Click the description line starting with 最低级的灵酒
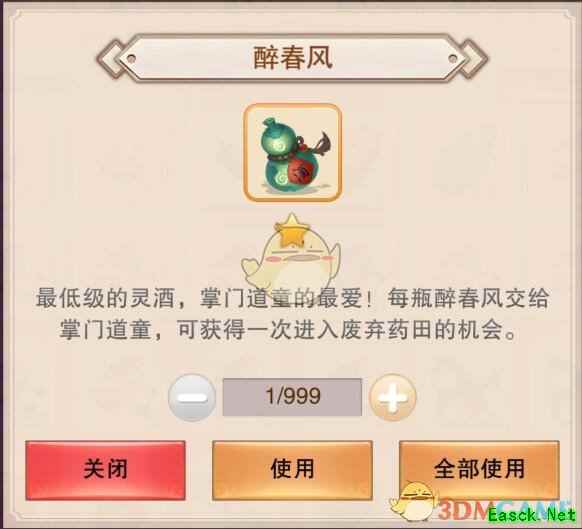 coord(292,298)
